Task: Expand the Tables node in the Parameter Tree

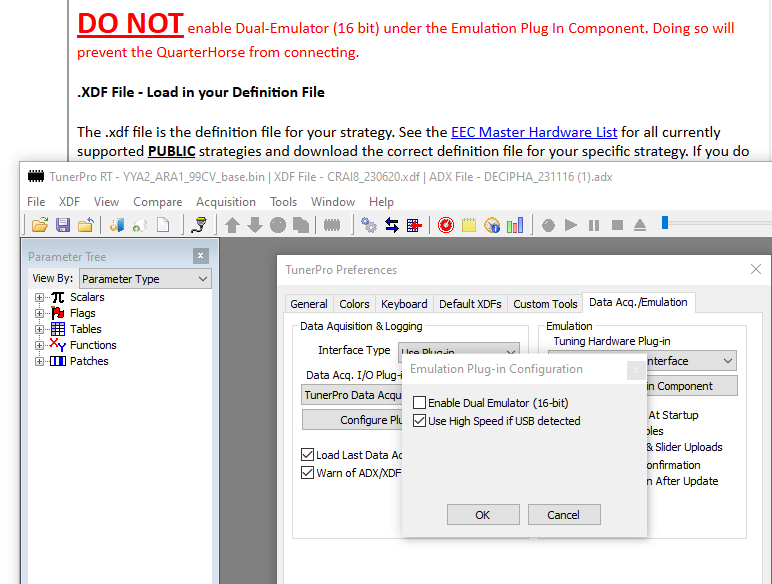Action: (x=40, y=329)
